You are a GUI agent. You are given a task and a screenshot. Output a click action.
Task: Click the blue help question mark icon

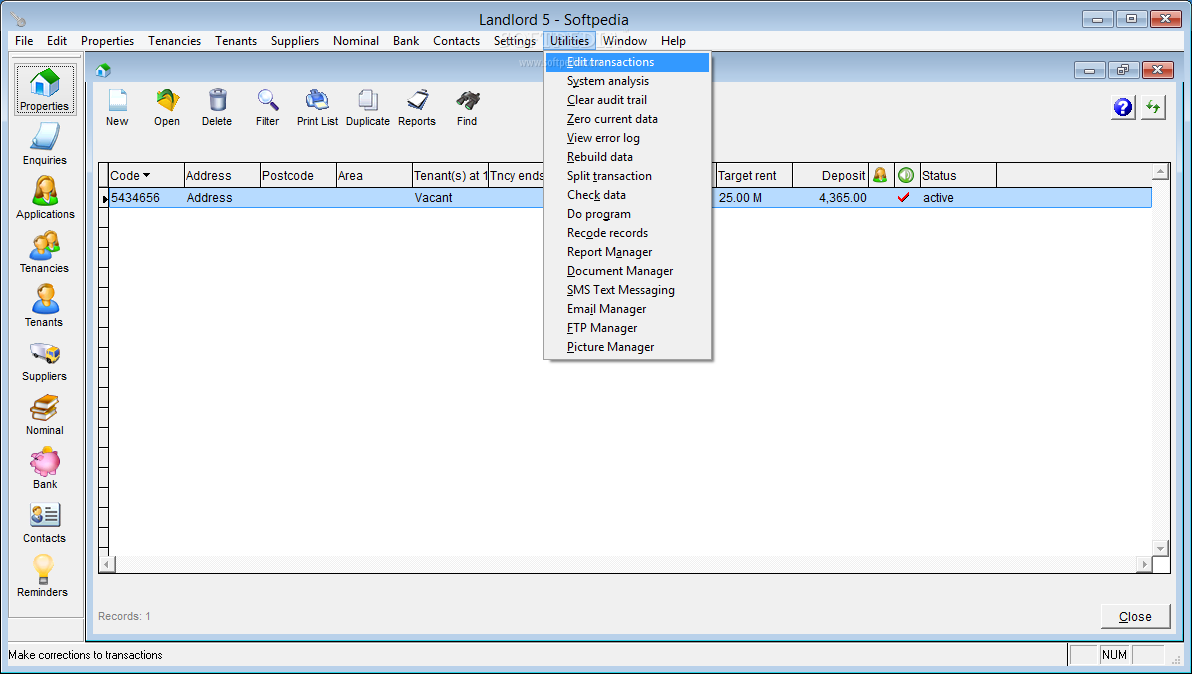1123,108
